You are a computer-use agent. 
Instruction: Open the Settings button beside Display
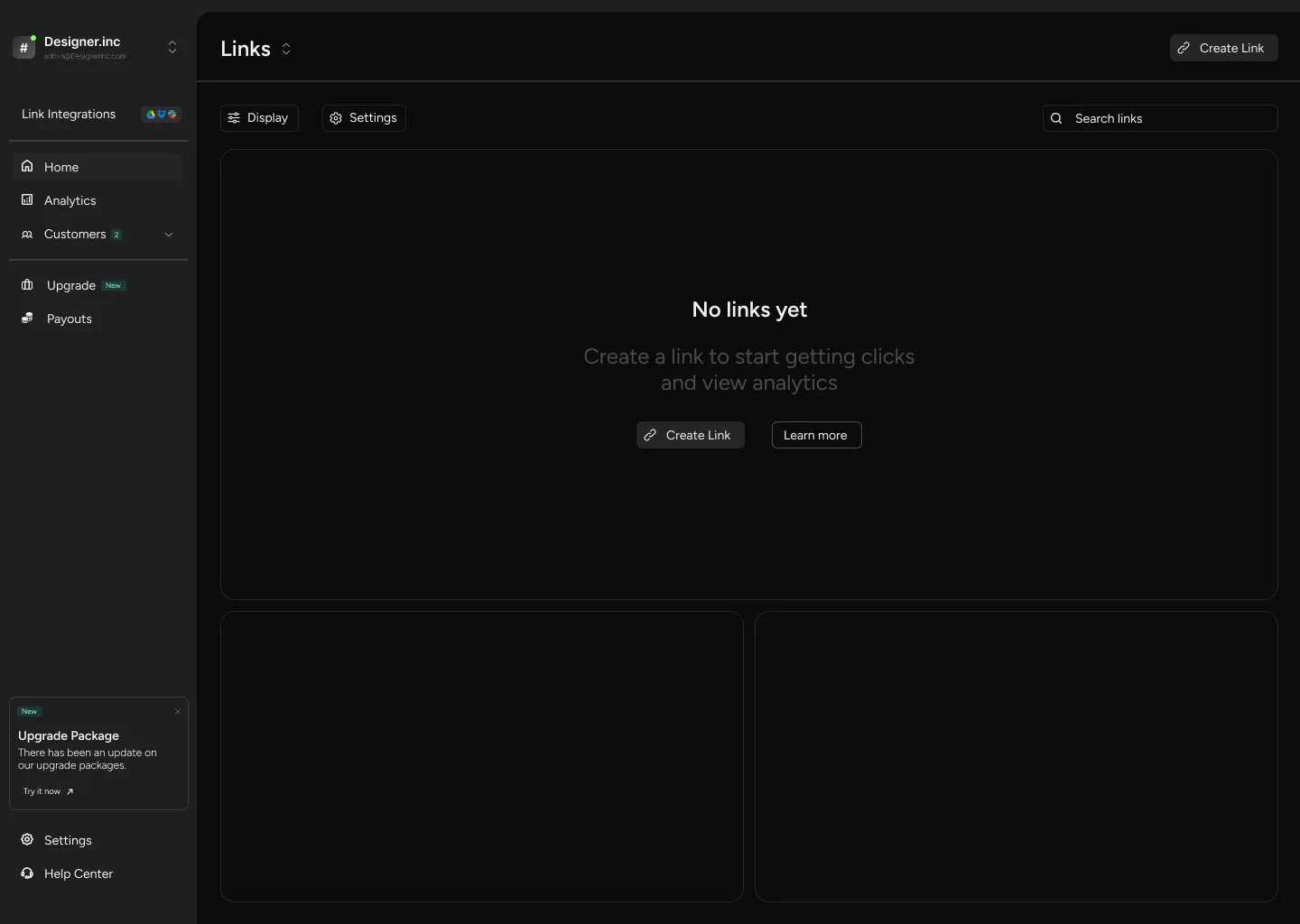tap(364, 118)
